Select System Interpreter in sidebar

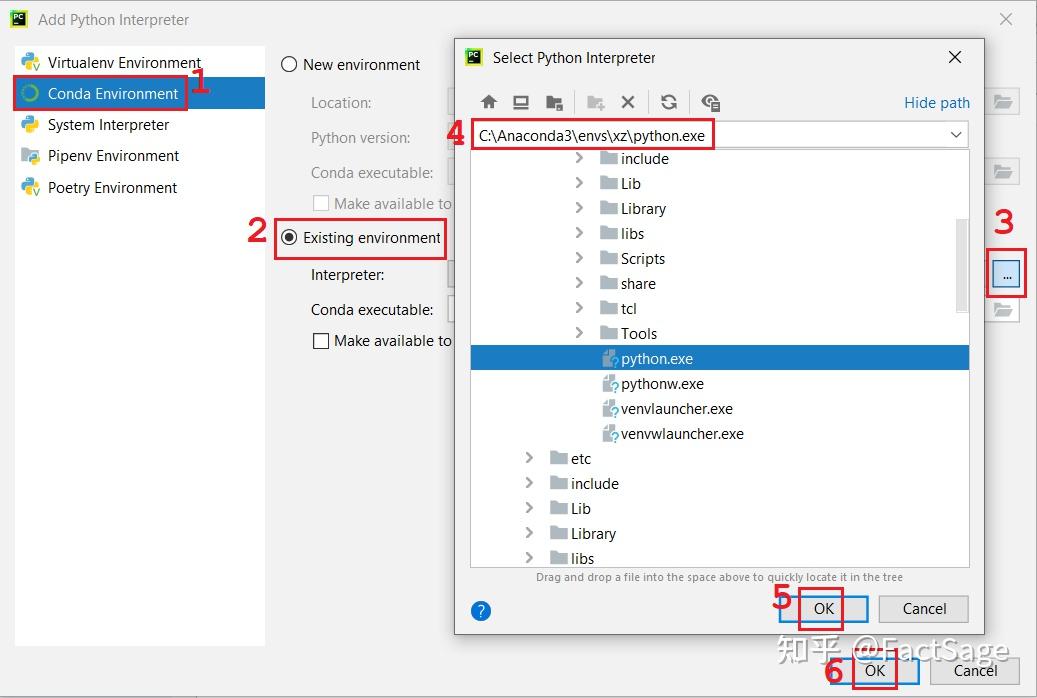coord(140,124)
